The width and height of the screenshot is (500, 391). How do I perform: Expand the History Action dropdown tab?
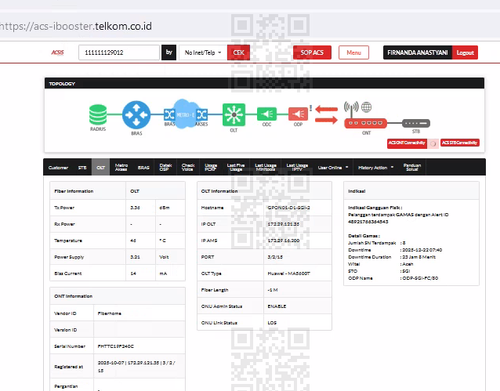coord(376,167)
